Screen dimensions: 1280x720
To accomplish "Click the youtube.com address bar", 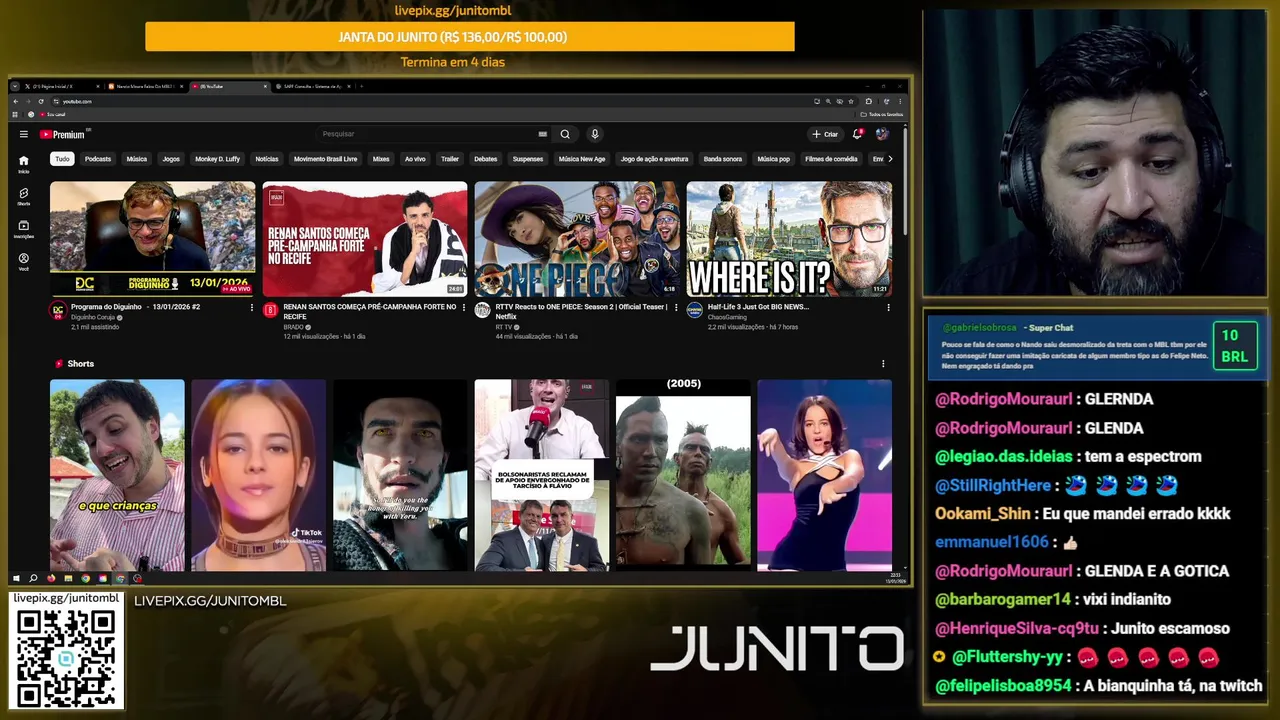I will [430, 101].
